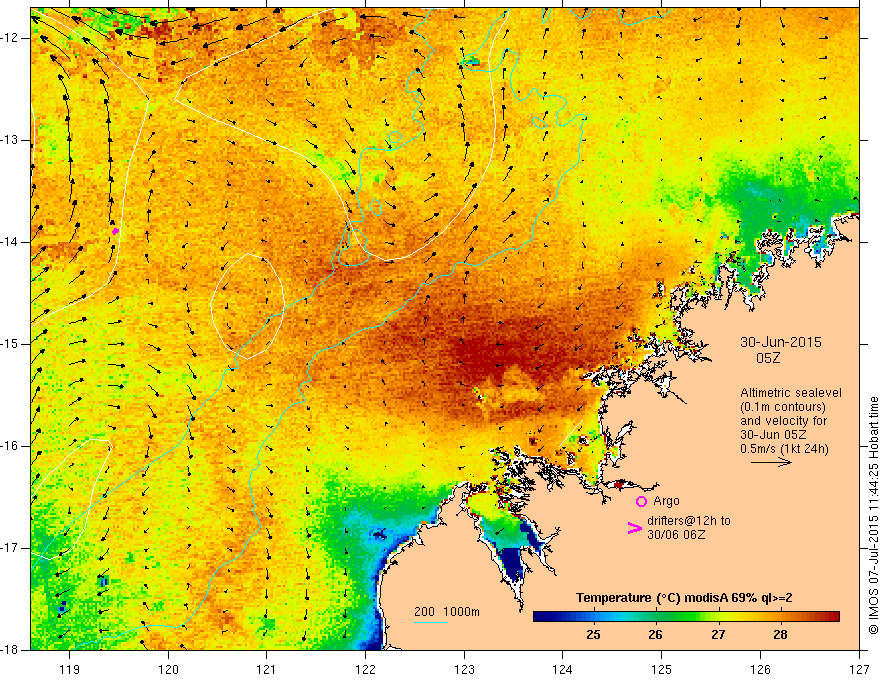Click the magenta drifters arrowhead legend icon
Image resolution: width=880 pixels, height=680 pixels.
634,528
